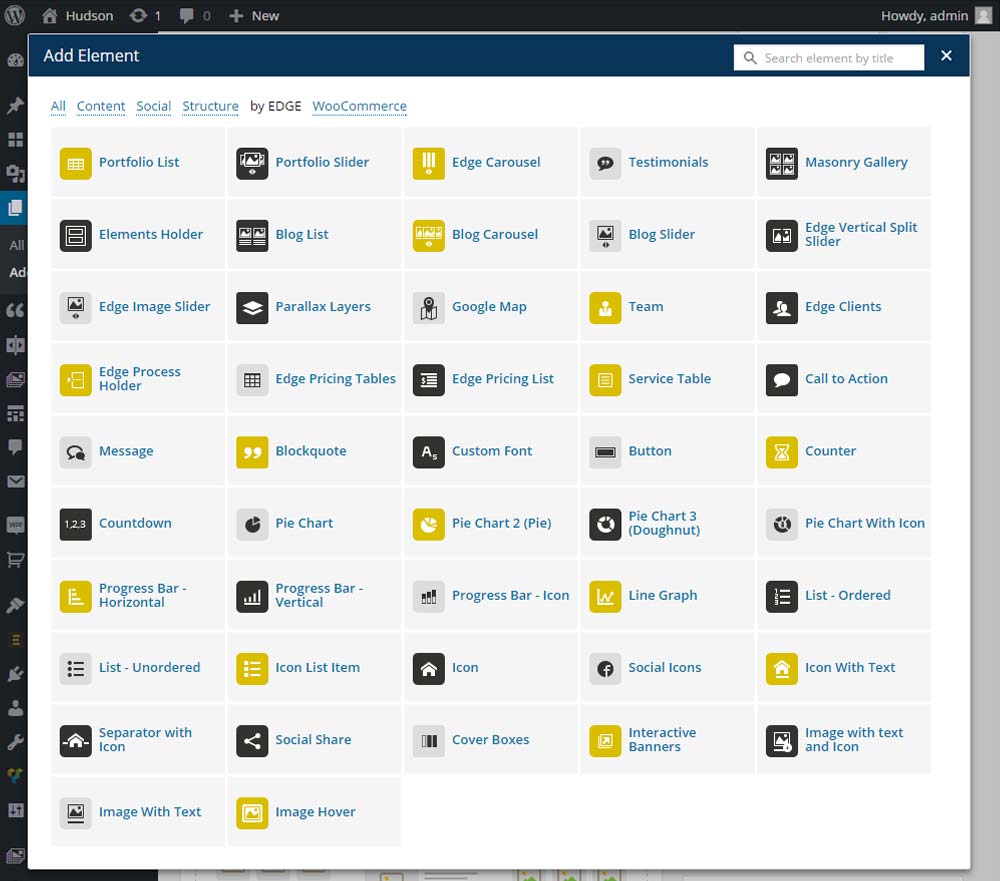The image size is (1000, 881).
Task: Select the Blog List icon
Action: coord(252,235)
